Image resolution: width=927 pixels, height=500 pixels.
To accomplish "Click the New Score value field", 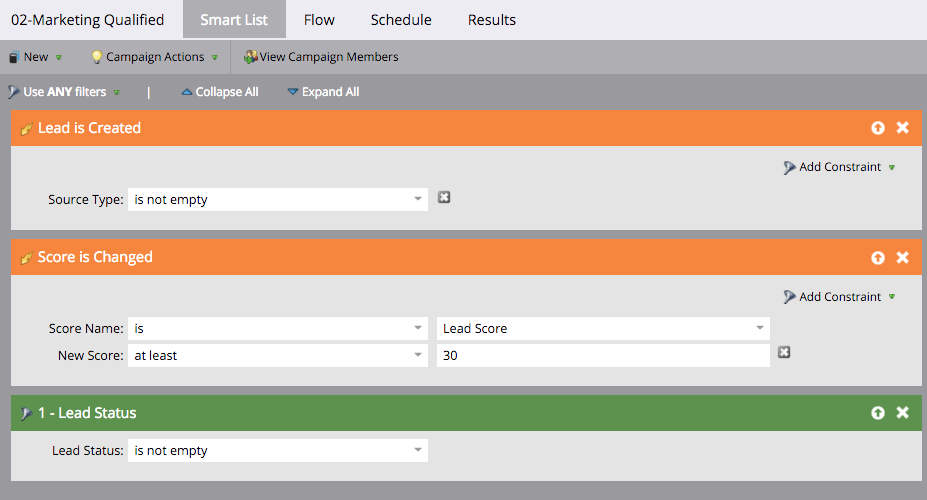I will coord(603,355).
